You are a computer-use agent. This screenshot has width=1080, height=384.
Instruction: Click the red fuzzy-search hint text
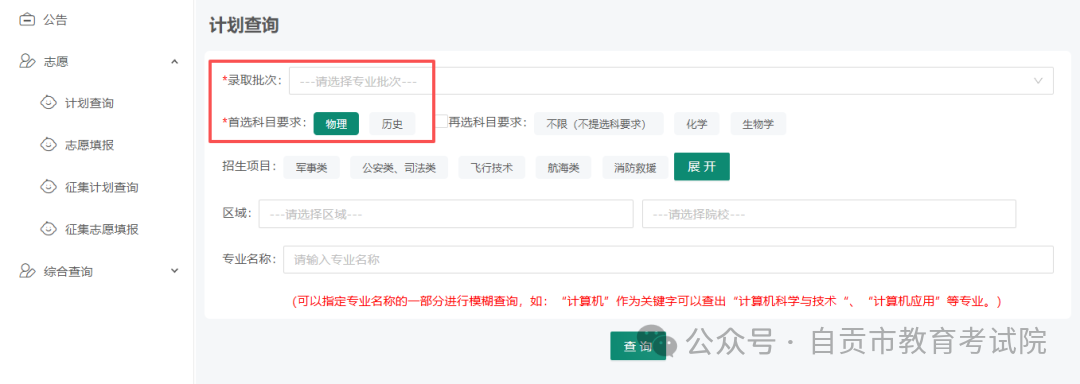coord(647,301)
